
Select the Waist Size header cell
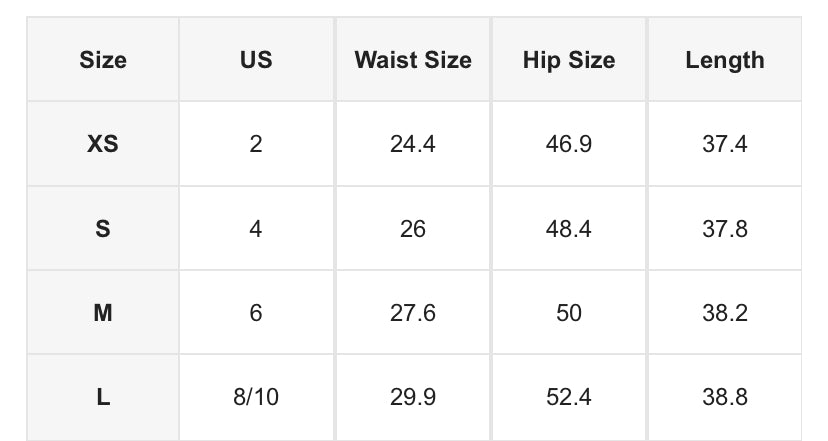point(412,60)
